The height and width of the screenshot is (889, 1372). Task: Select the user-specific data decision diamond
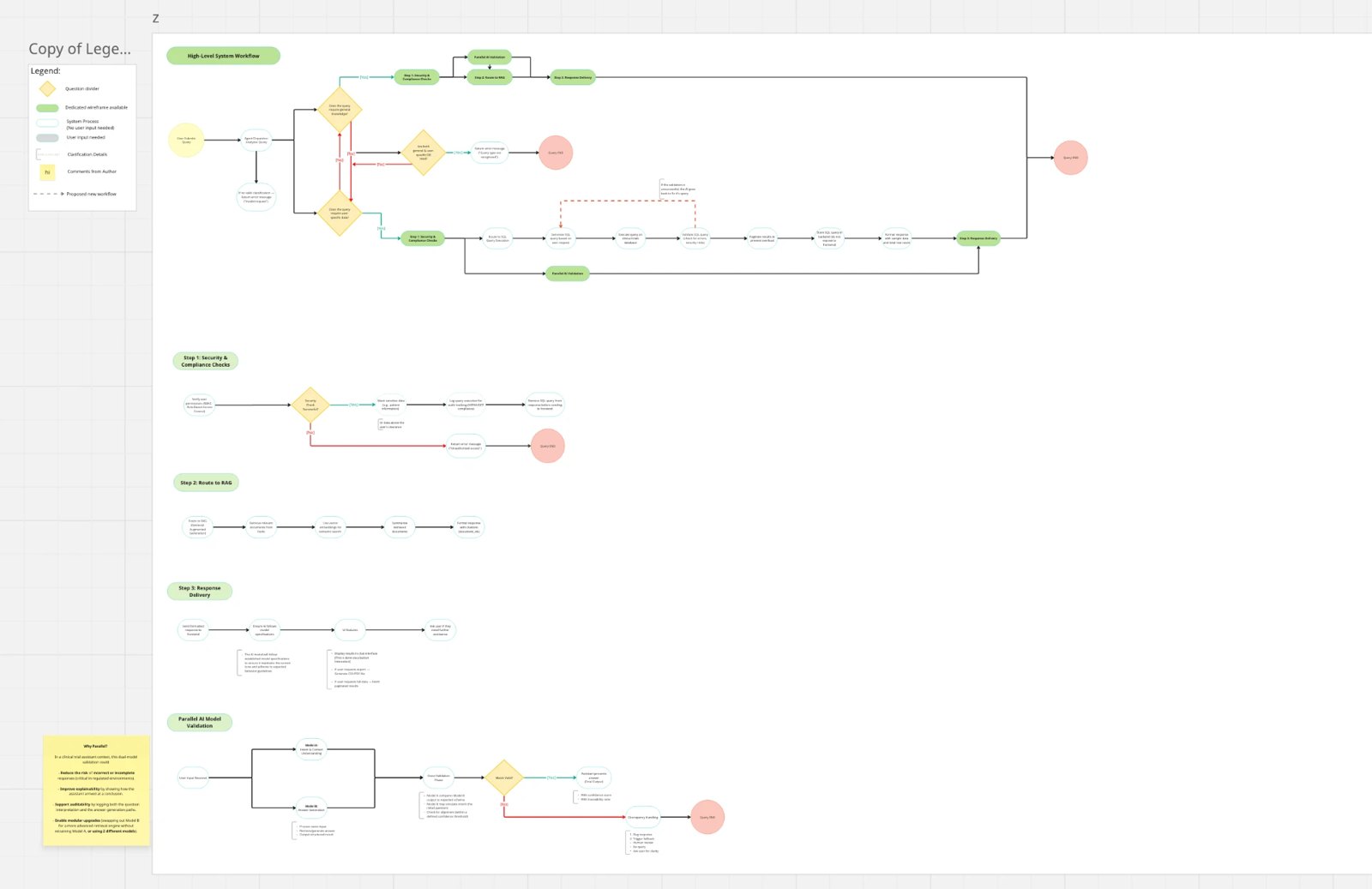click(340, 213)
